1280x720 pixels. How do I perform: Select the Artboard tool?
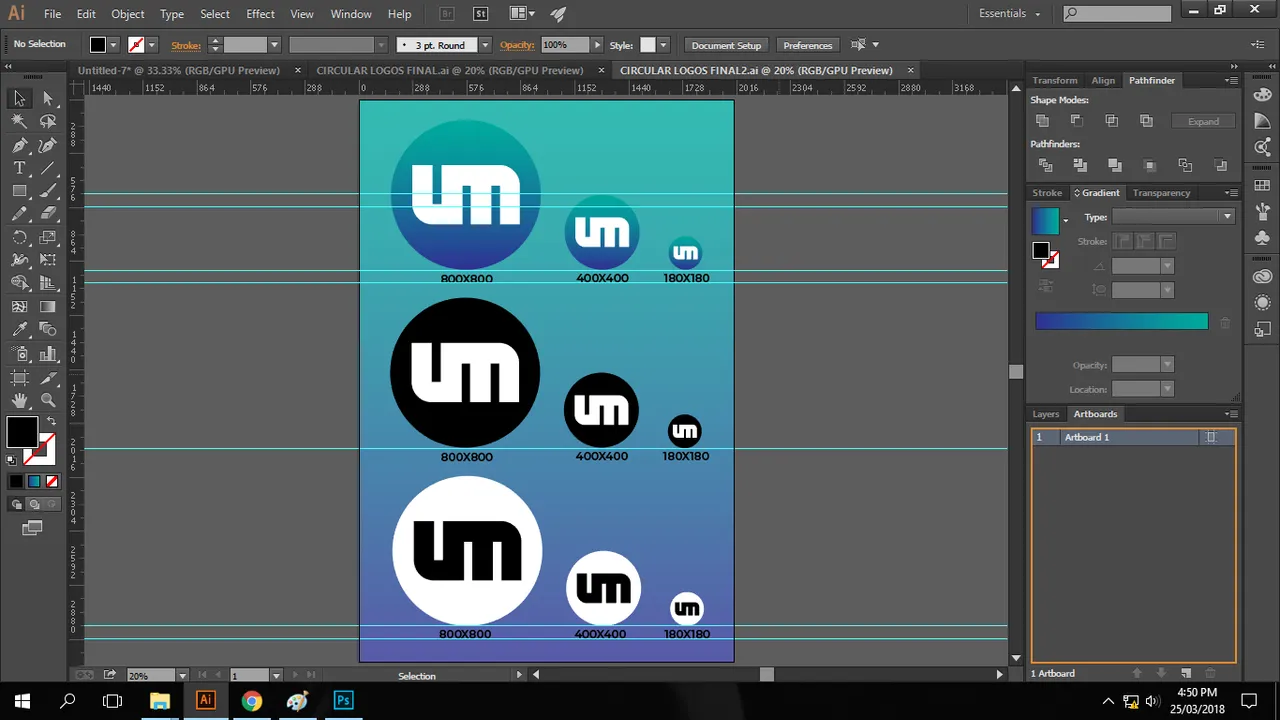click(x=19, y=377)
